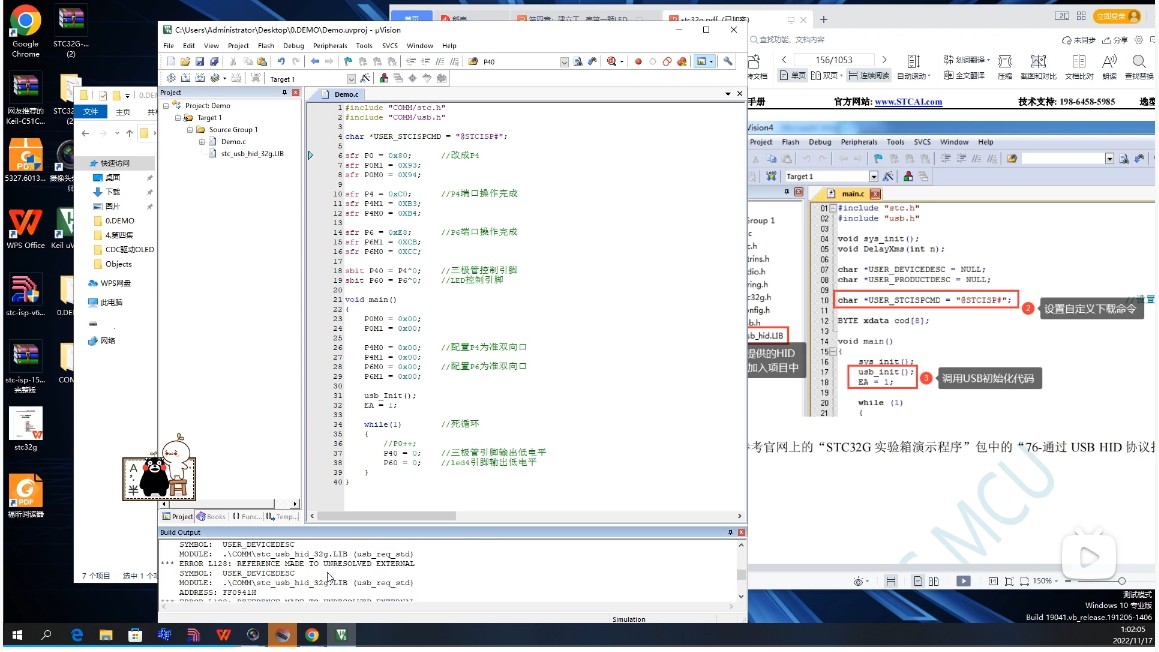Open WPS Office desktop shortcut

(x=25, y=228)
